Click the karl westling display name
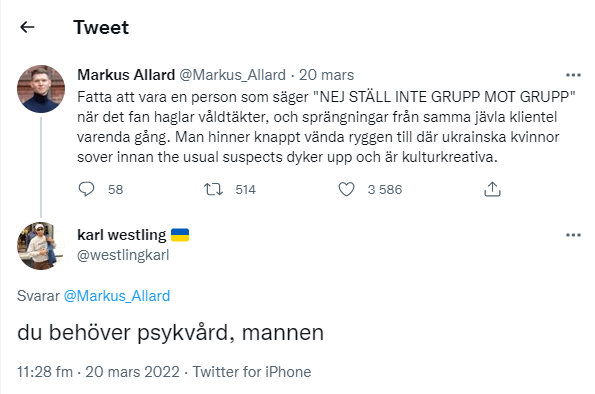 (122, 235)
